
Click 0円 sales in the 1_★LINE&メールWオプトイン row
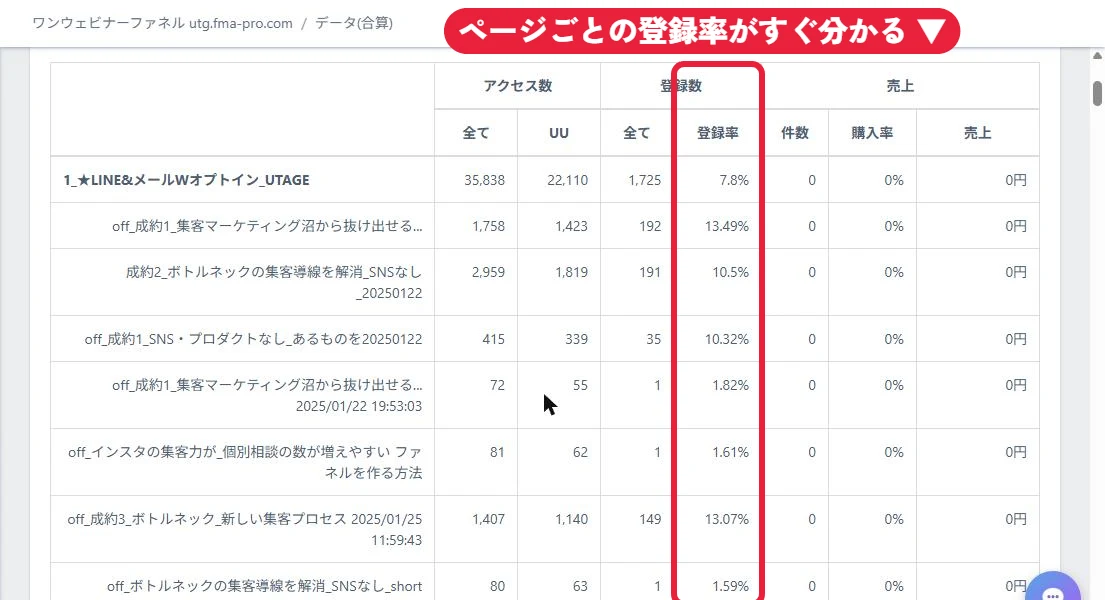(1016, 180)
